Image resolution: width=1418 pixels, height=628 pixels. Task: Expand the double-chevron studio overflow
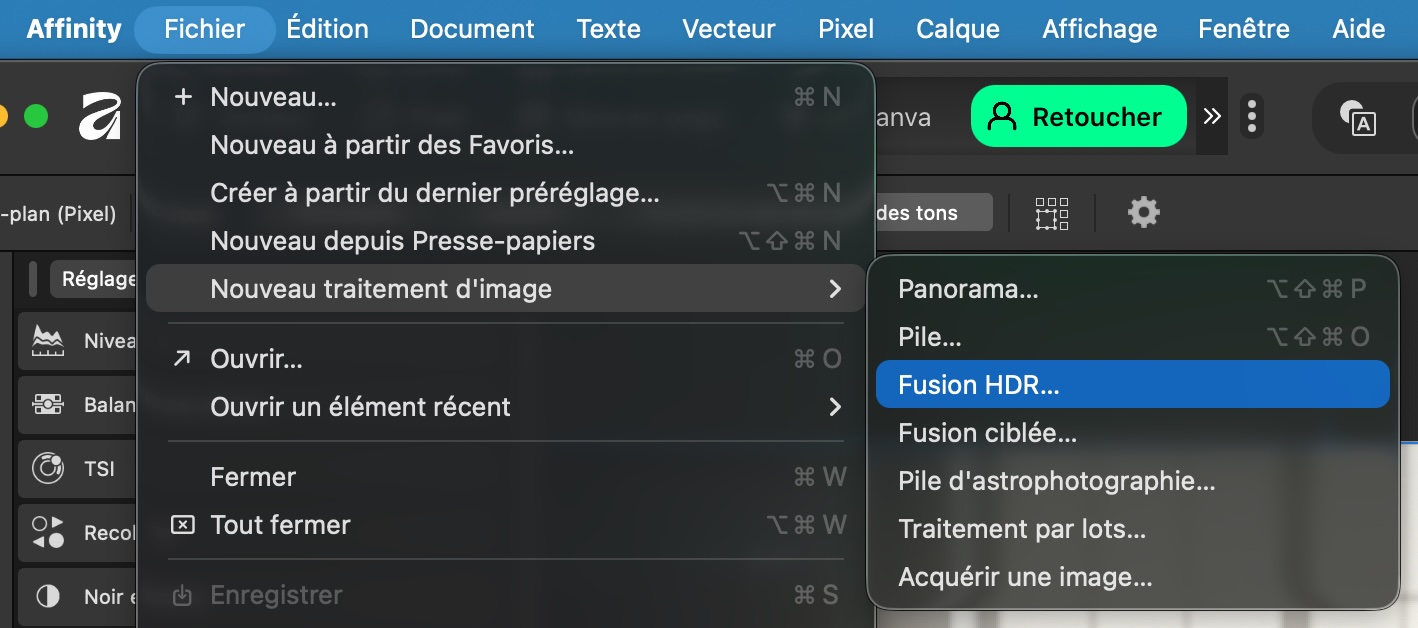point(1212,117)
